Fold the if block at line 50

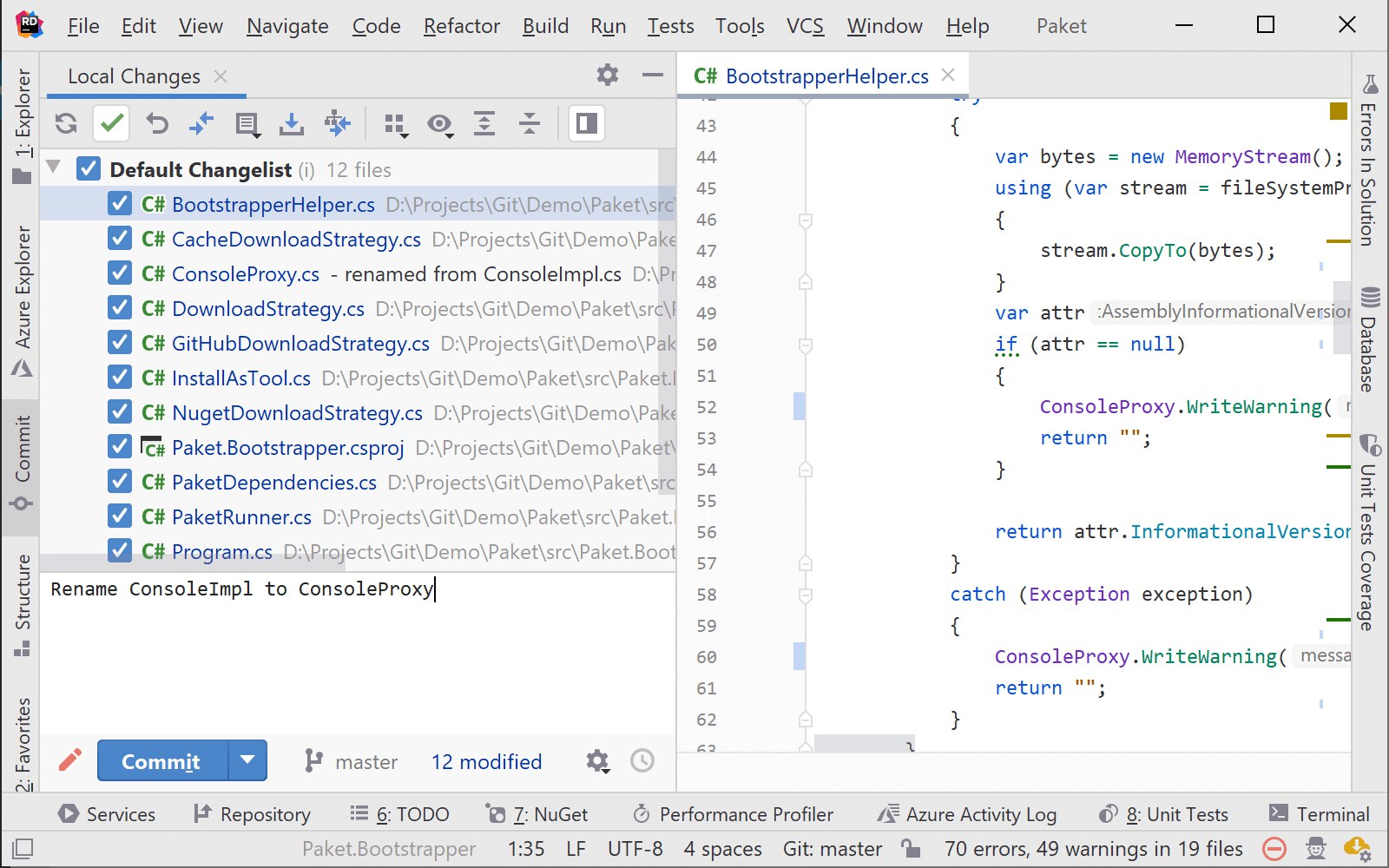[806, 345]
